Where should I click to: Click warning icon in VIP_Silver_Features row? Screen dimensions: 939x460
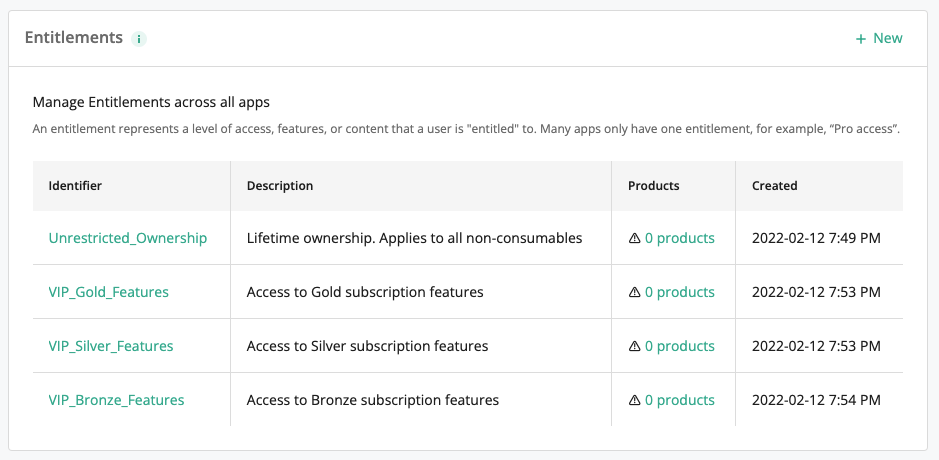(634, 346)
